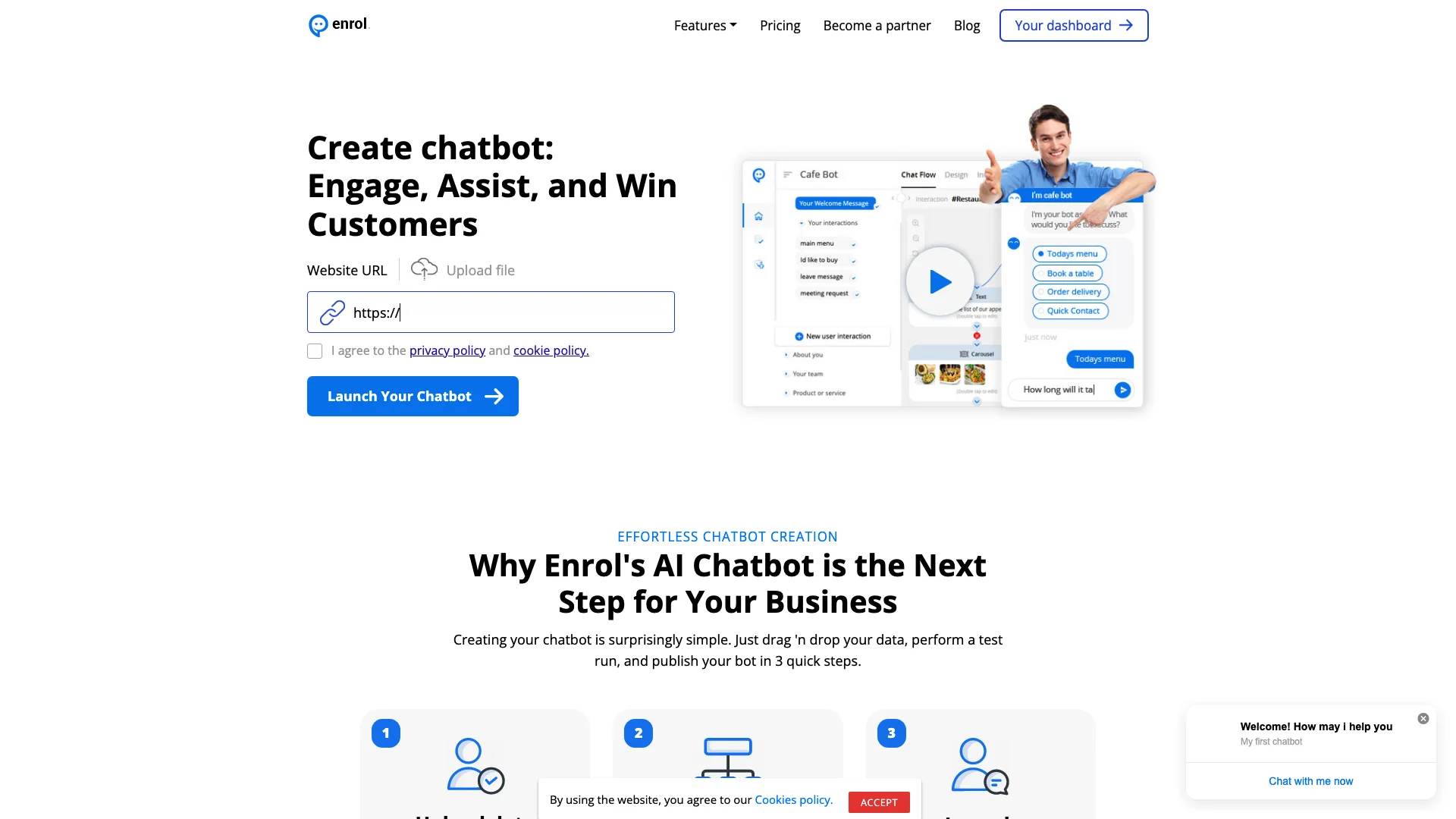Screen dimensions: 1456x819
Task: Click the dashboard arrow icon top right
Action: (x=1127, y=25)
